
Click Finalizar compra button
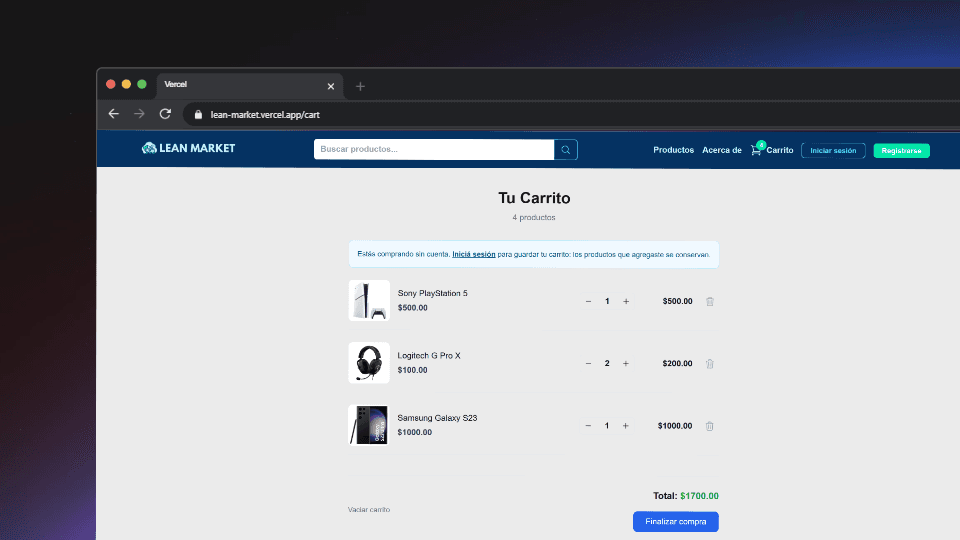coord(676,522)
